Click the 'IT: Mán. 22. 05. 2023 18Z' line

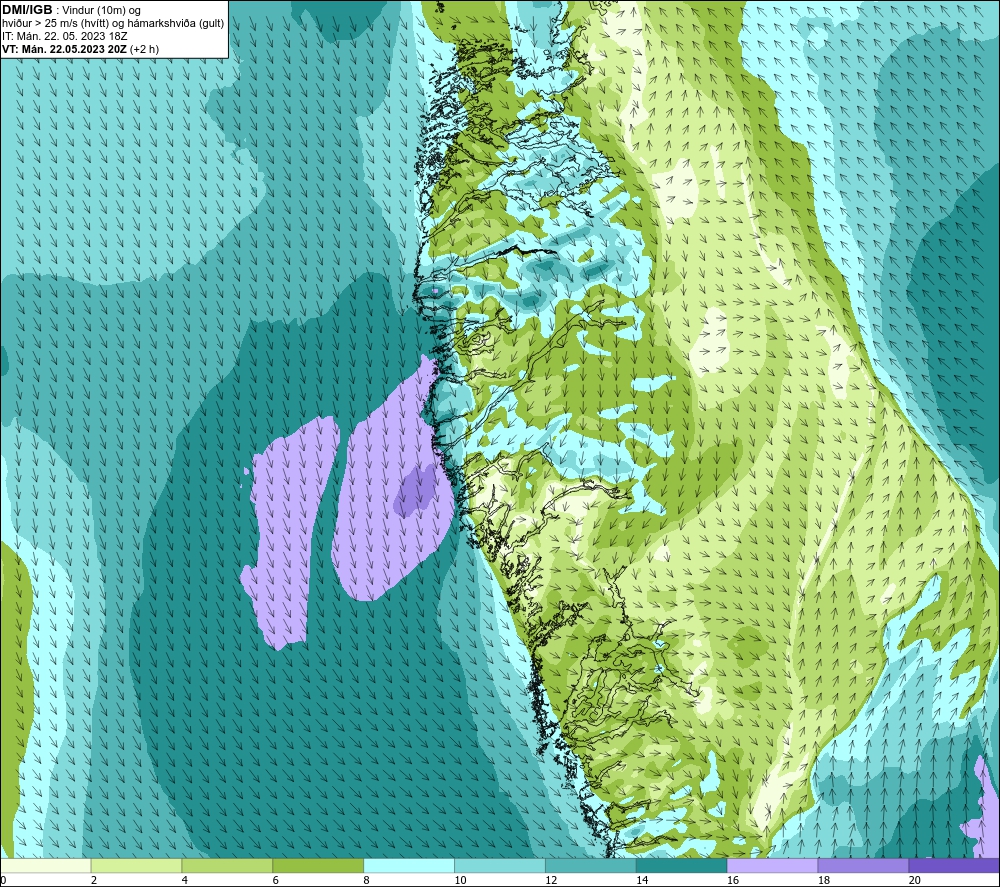point(64,36)
